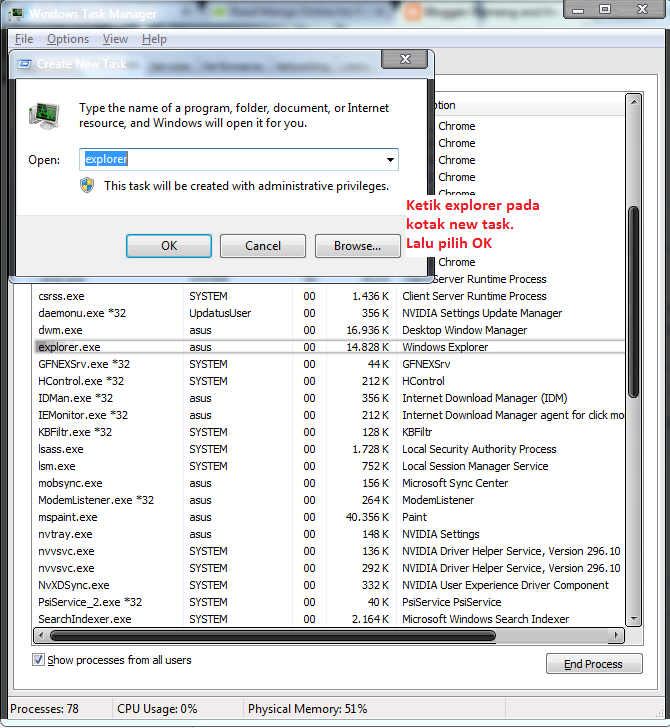Close the Create New Task dialog
The height and width of the screenshot is (728, 670).
coord(405,59)
